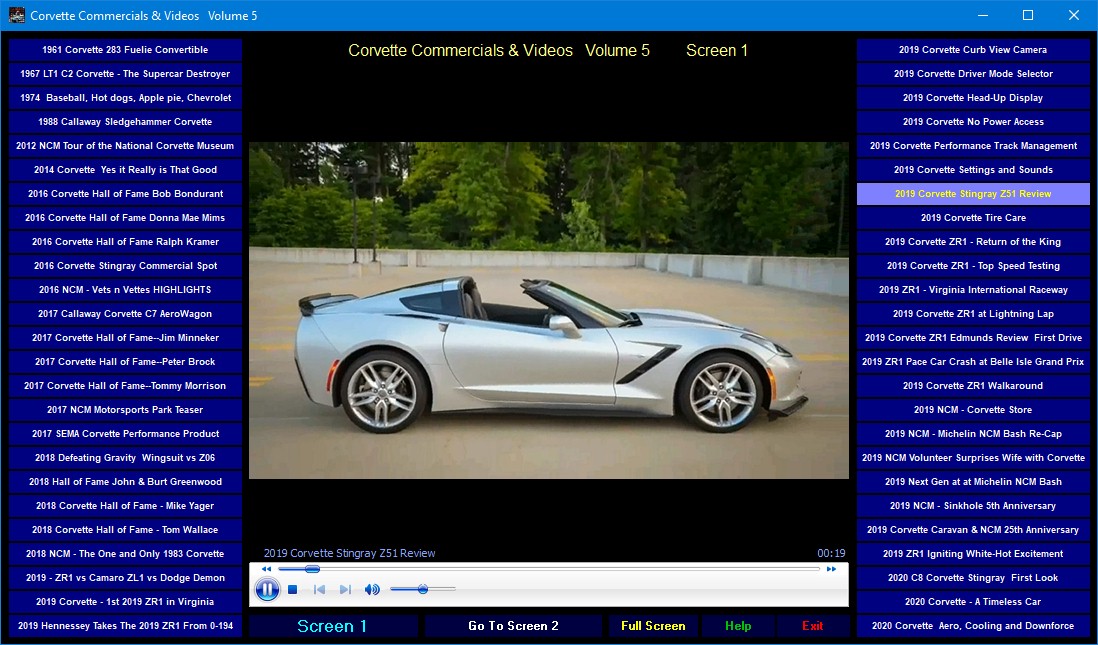Select 2019 ZR1 vs Camaro ZL1 vs Dodge Demon
1098x645 pixels.
(x=125, y=578)
